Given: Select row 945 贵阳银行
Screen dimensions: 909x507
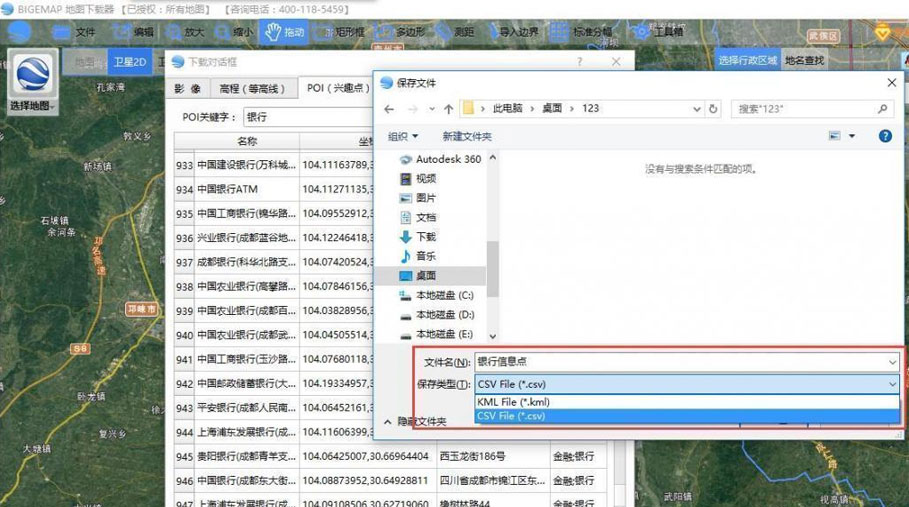Looking at the screenshot, I should [391, 457].
